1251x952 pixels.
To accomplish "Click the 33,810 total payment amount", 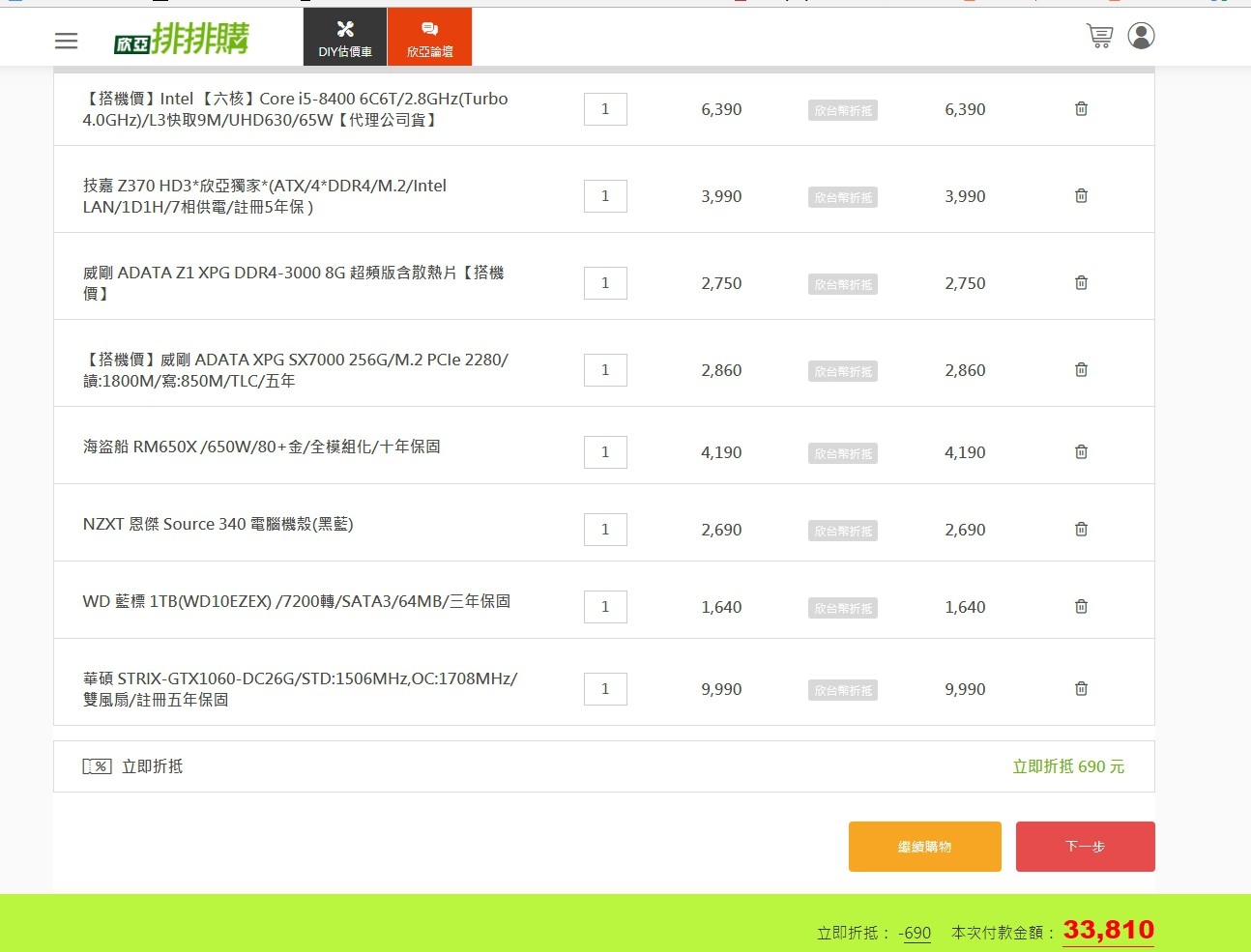I will (1109, 930).
